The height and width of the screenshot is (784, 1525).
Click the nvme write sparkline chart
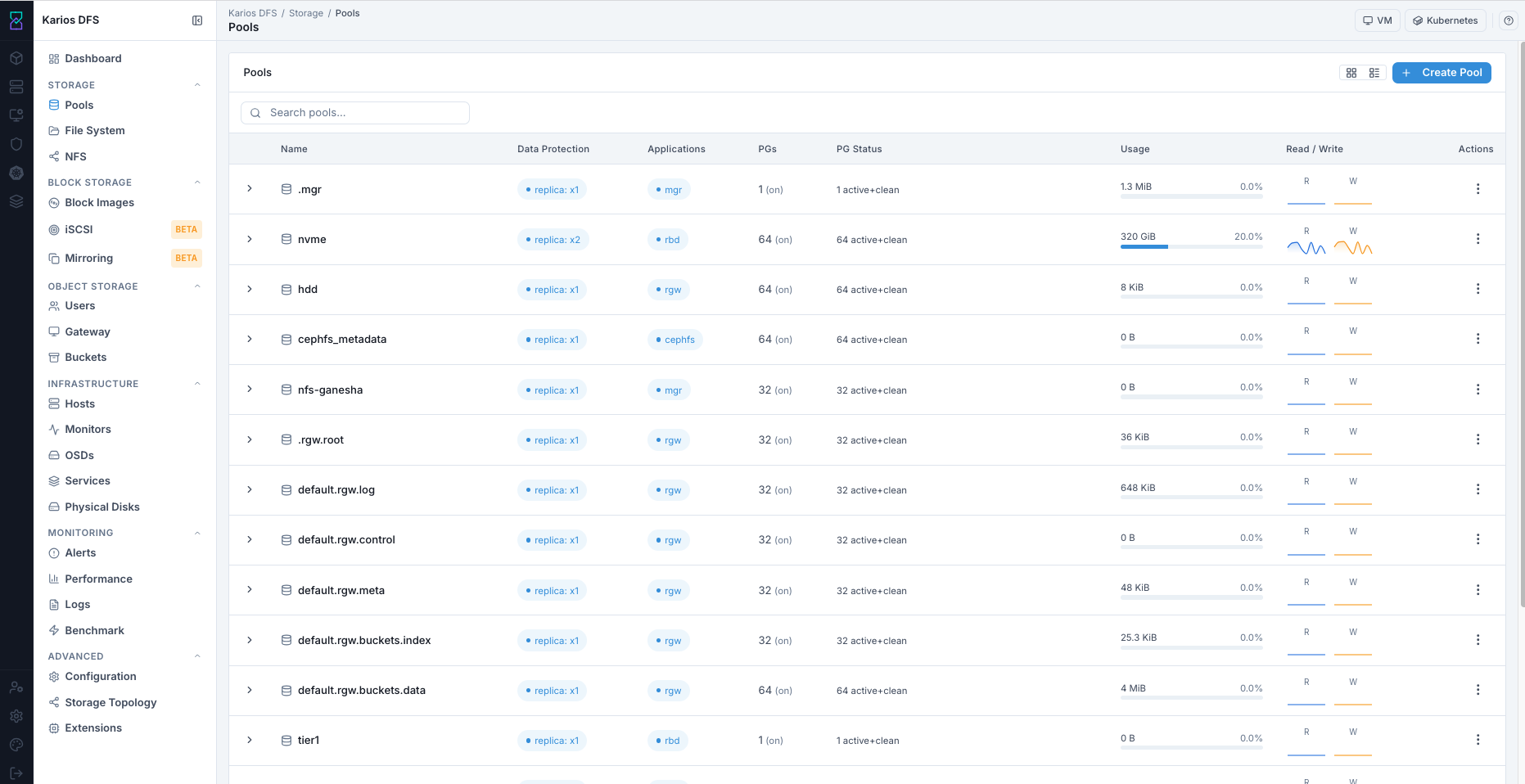tap(1353, 248)
